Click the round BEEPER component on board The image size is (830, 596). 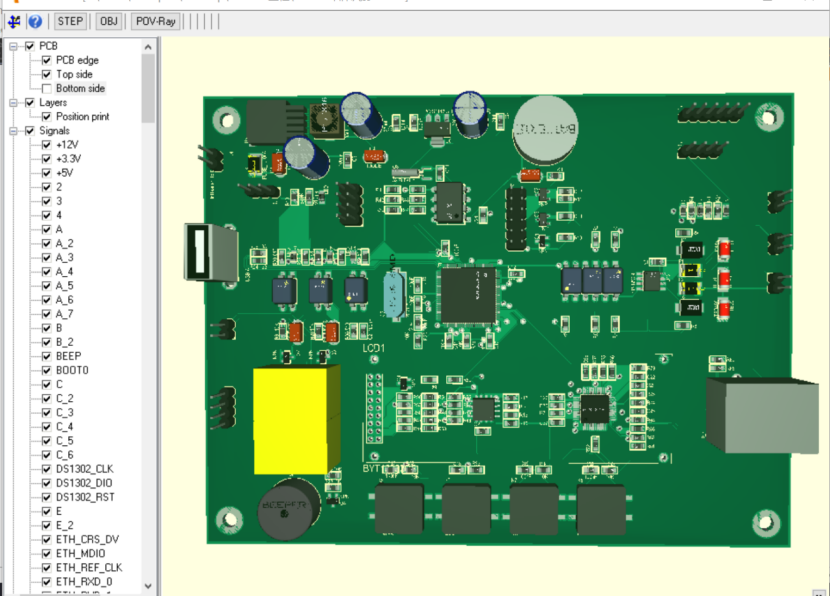pyautogui.click(x=289, y=509)
